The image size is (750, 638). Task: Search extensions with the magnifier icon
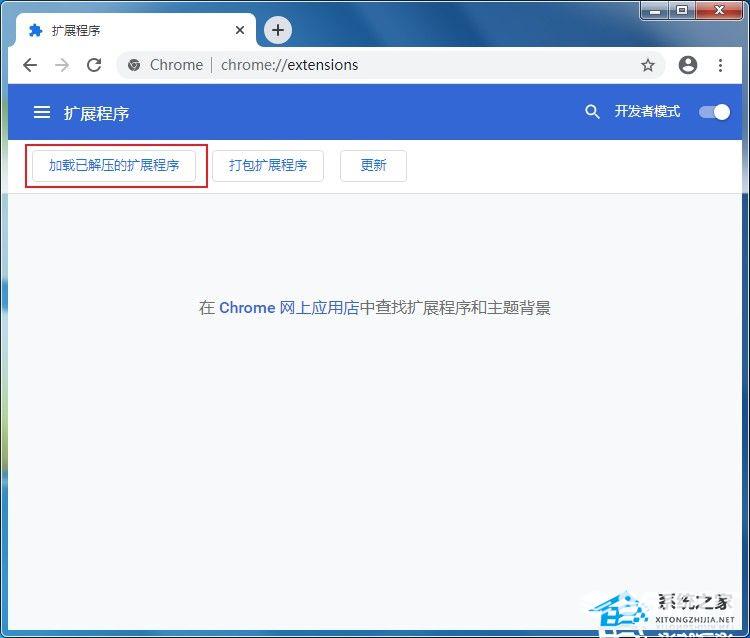pos(592,112)
